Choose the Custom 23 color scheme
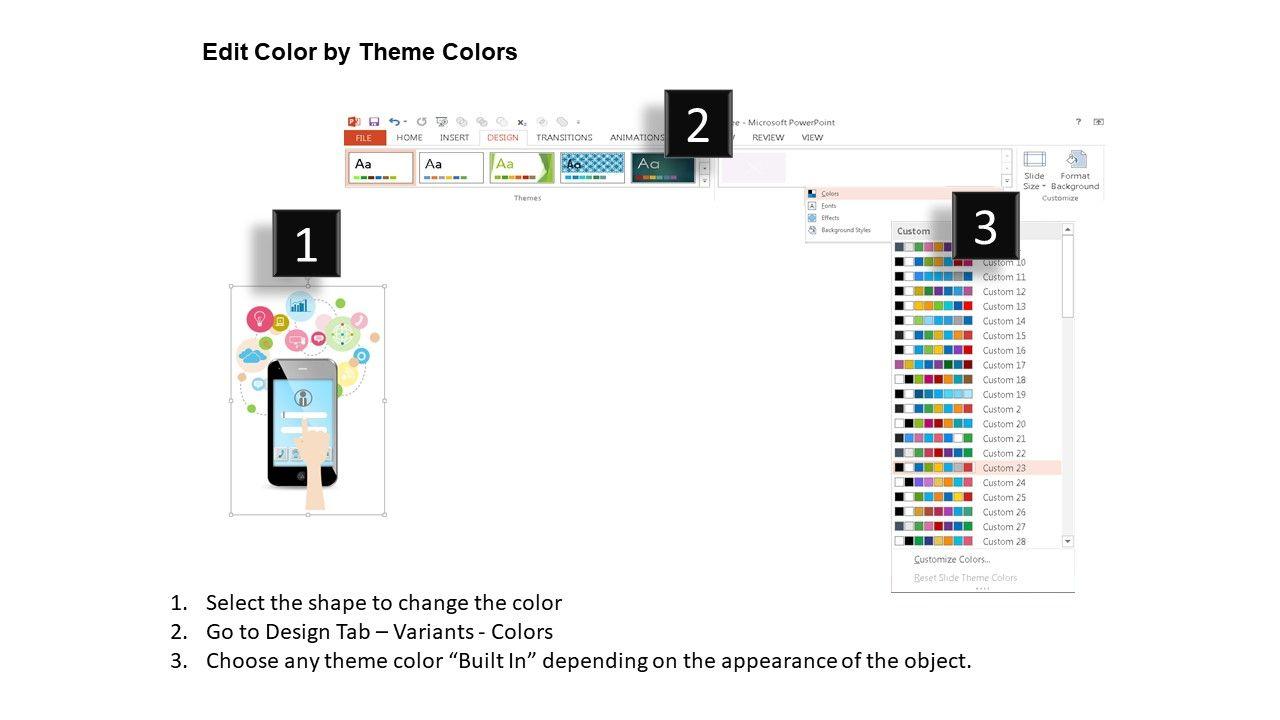 1003,468
